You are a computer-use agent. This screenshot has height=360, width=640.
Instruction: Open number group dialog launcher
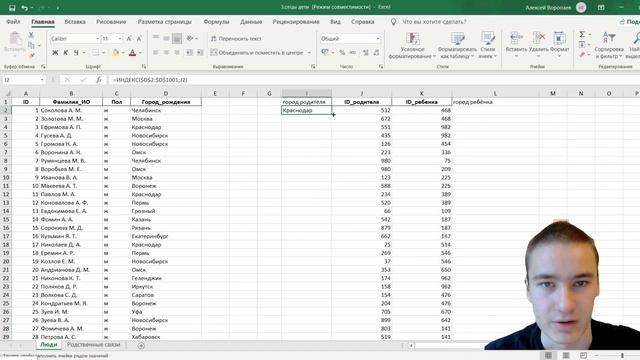[381, 66]
